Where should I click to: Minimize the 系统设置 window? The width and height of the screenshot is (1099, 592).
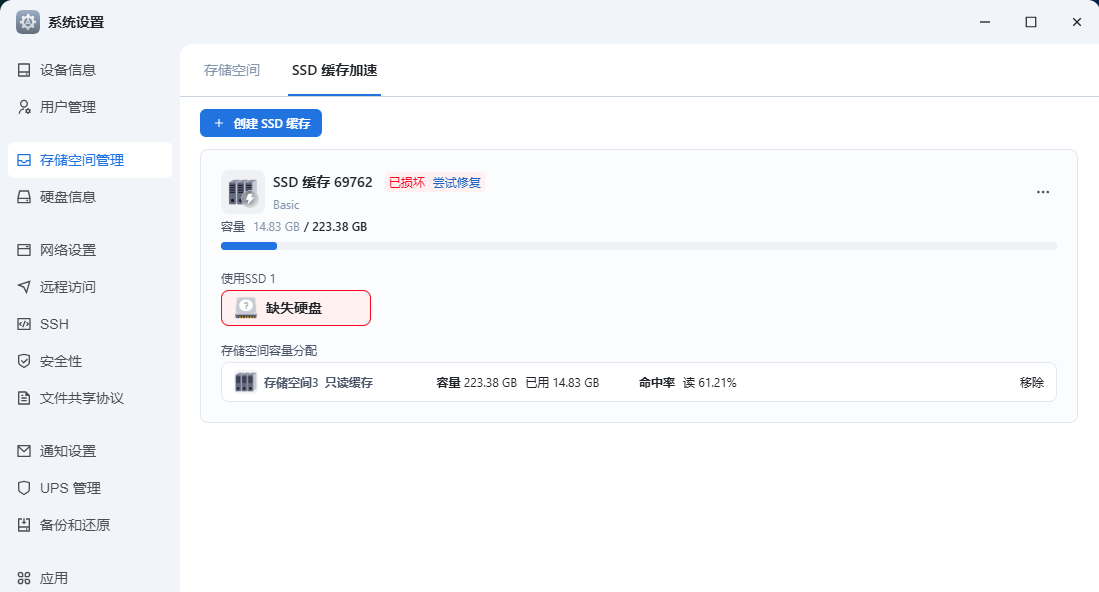(985, 22)
